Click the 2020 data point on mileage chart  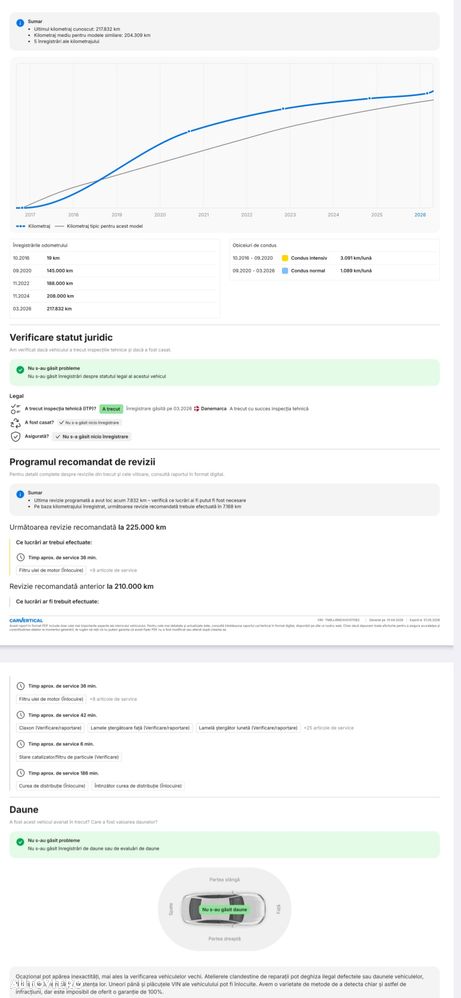188,131
